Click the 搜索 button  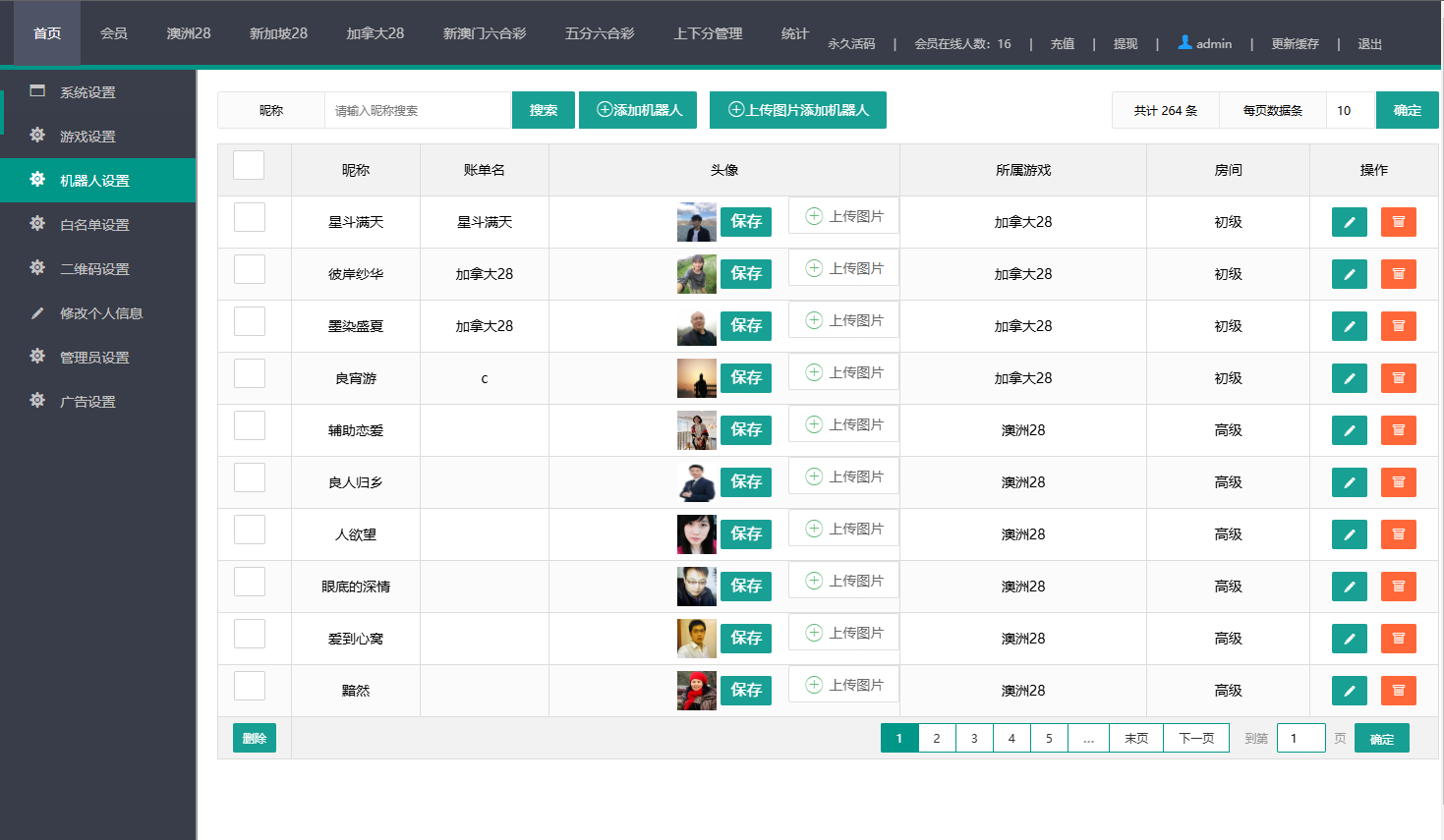pyautogui.click(x=544, y=110)
